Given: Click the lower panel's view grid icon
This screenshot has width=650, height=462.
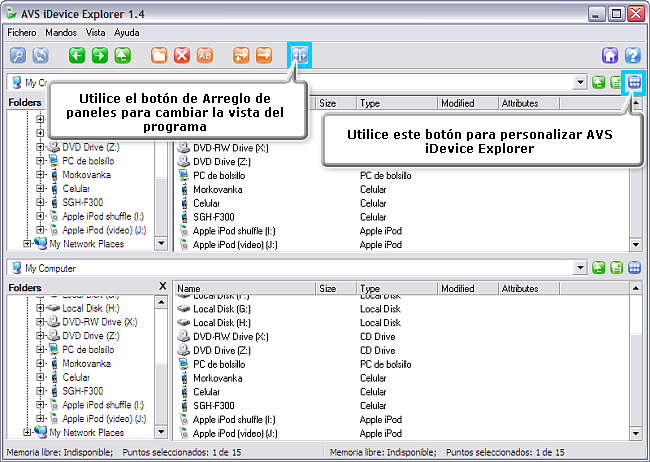Looking at the screenshot, I should (634, 268).
